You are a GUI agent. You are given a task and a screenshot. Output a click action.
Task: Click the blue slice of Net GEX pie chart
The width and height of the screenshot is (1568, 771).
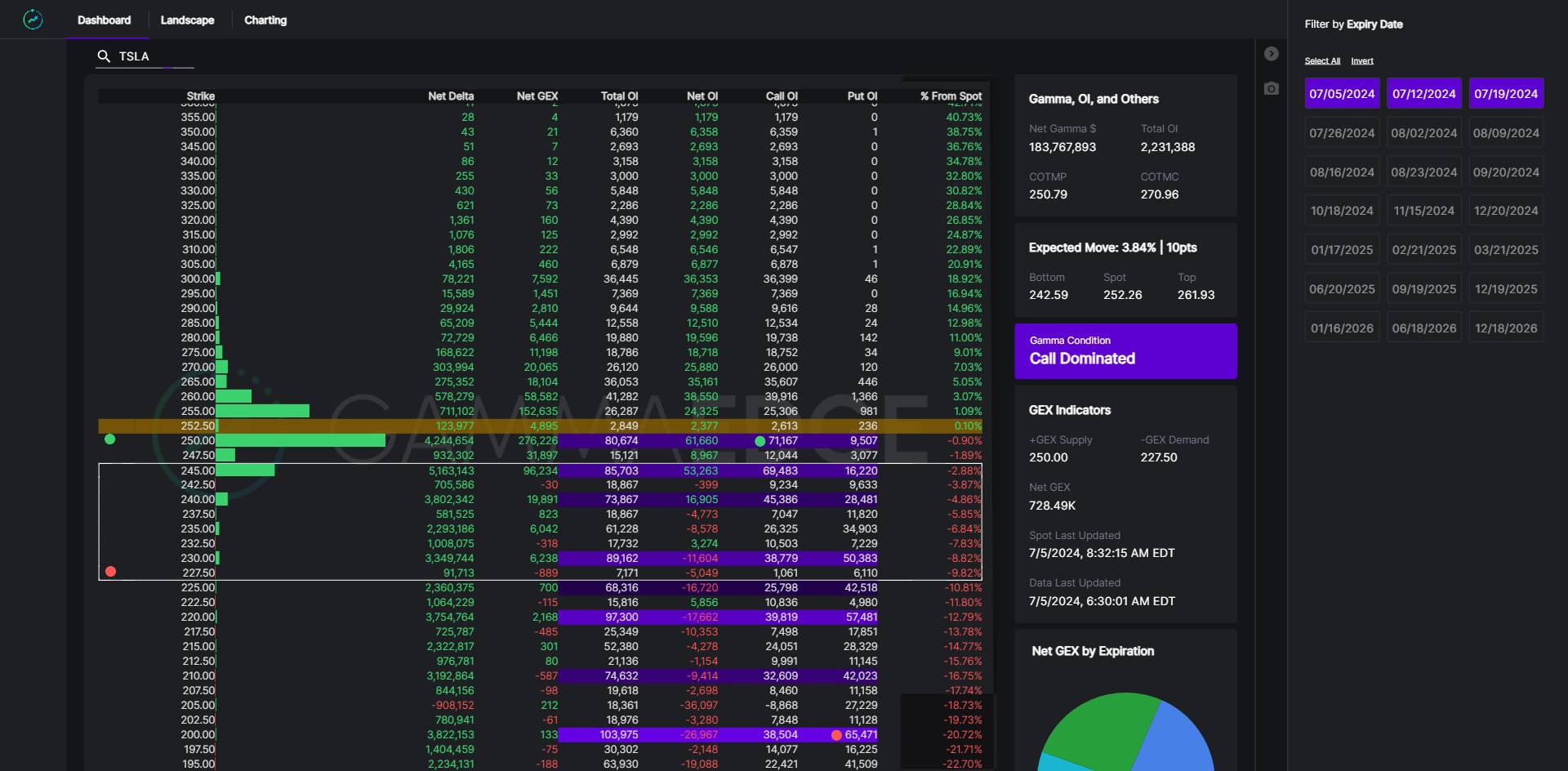pos(1176,743)
